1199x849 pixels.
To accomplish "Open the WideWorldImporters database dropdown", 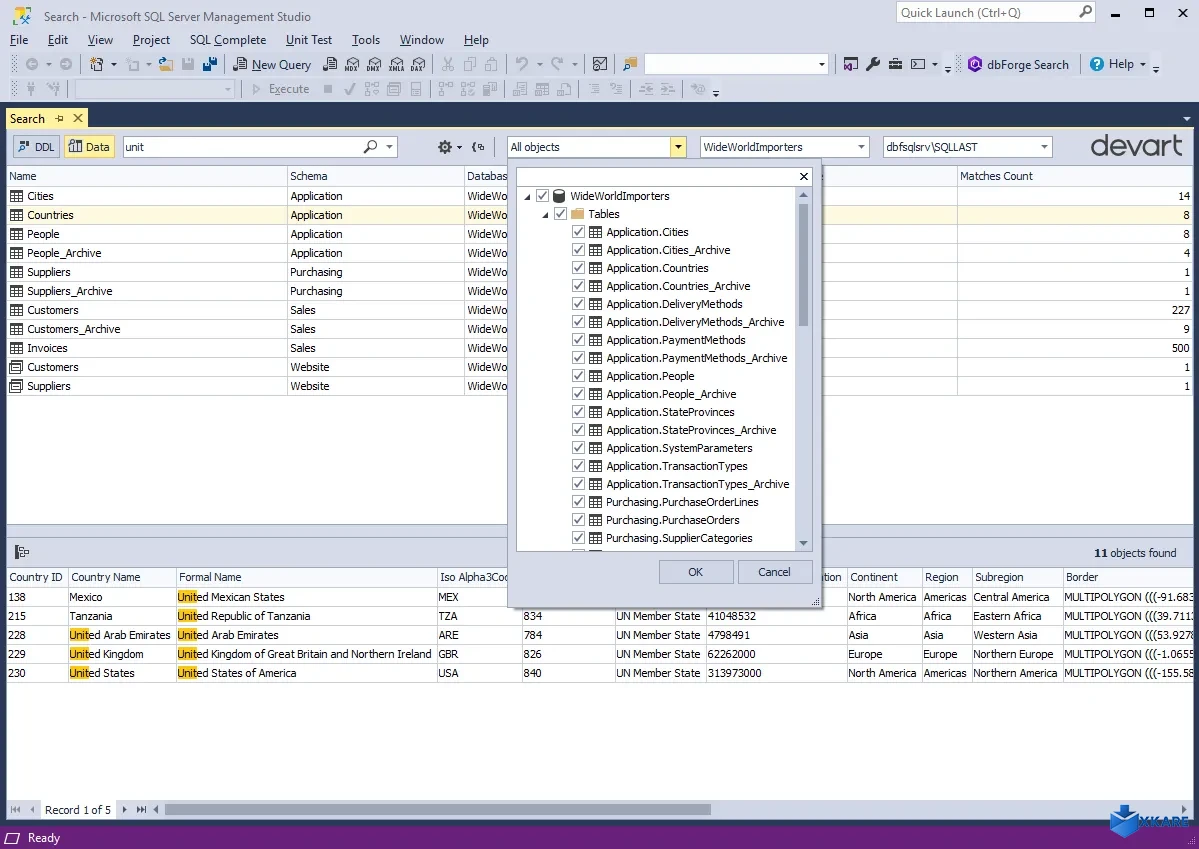I will (861, 147).
